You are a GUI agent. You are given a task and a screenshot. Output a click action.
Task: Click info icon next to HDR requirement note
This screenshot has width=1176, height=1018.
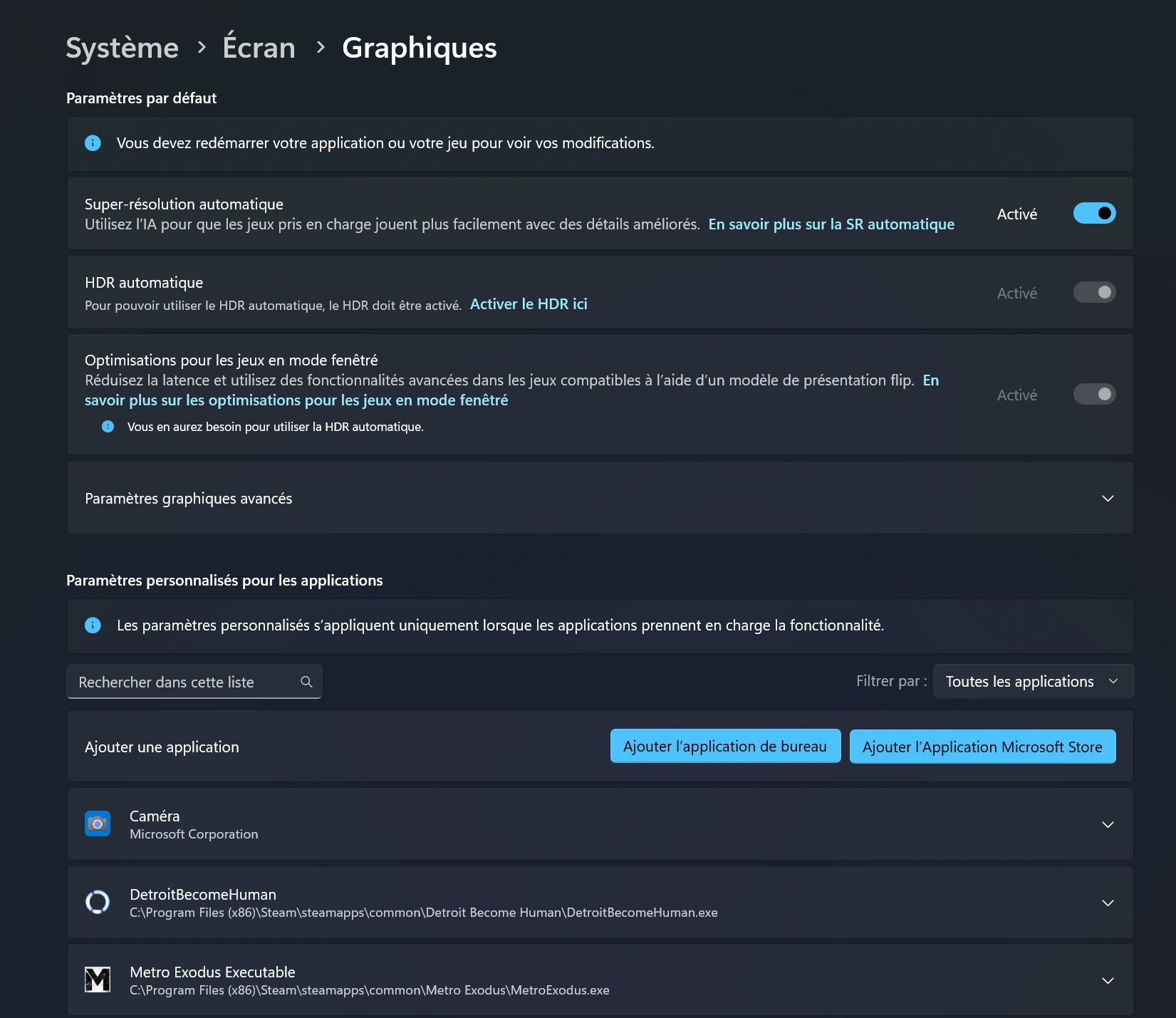[x=108, y=427]
